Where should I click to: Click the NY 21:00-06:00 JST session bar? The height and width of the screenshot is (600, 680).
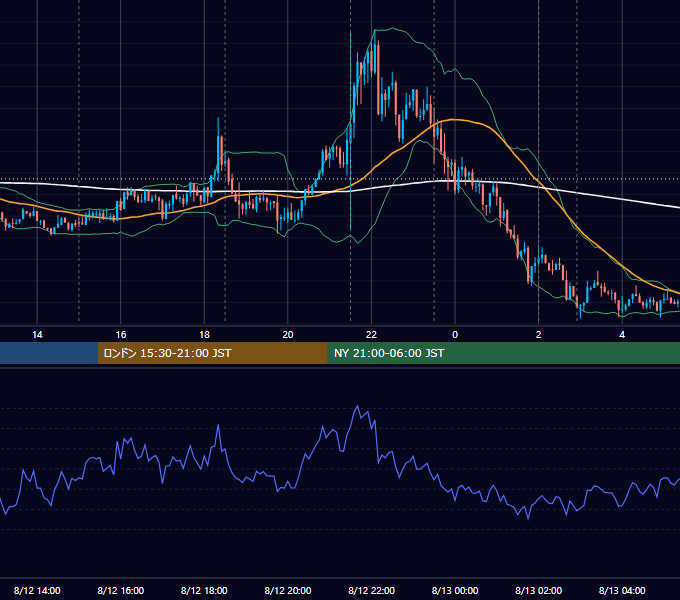[503, 353]
